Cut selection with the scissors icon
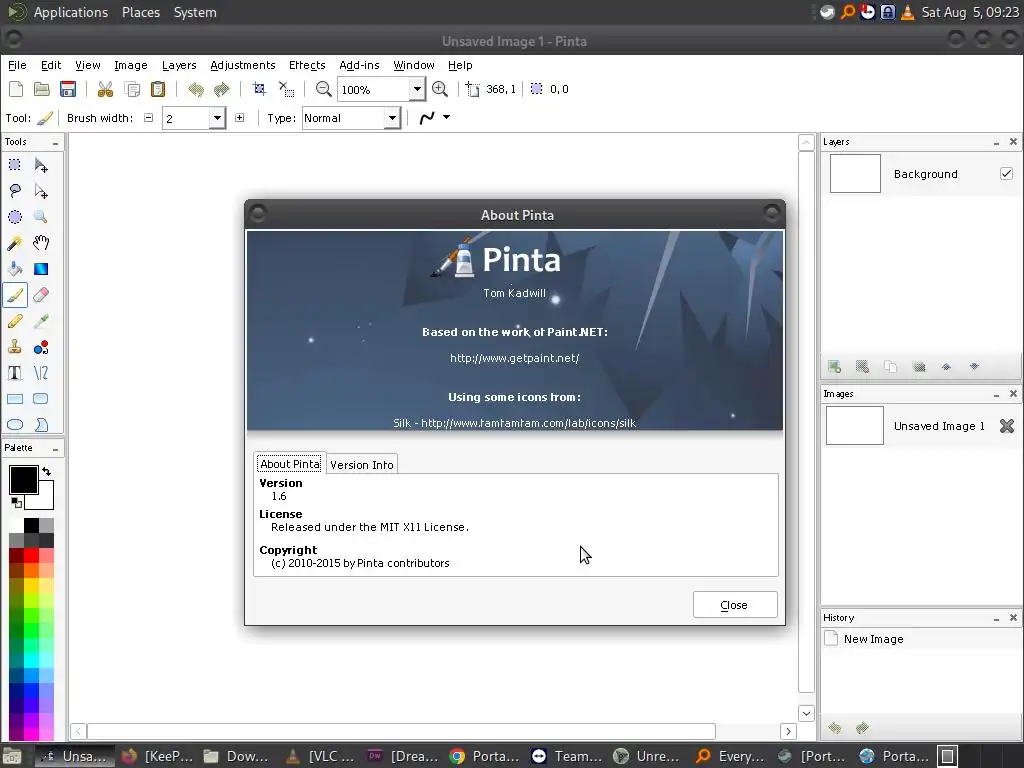The height and width of the screenshot is (768, 1024). pos(105,89)
